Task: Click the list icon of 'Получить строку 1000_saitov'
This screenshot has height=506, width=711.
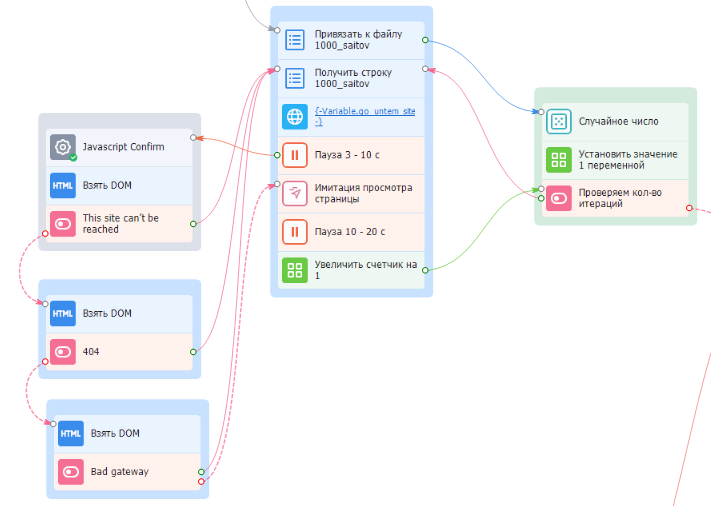Action: coord(295,78)
